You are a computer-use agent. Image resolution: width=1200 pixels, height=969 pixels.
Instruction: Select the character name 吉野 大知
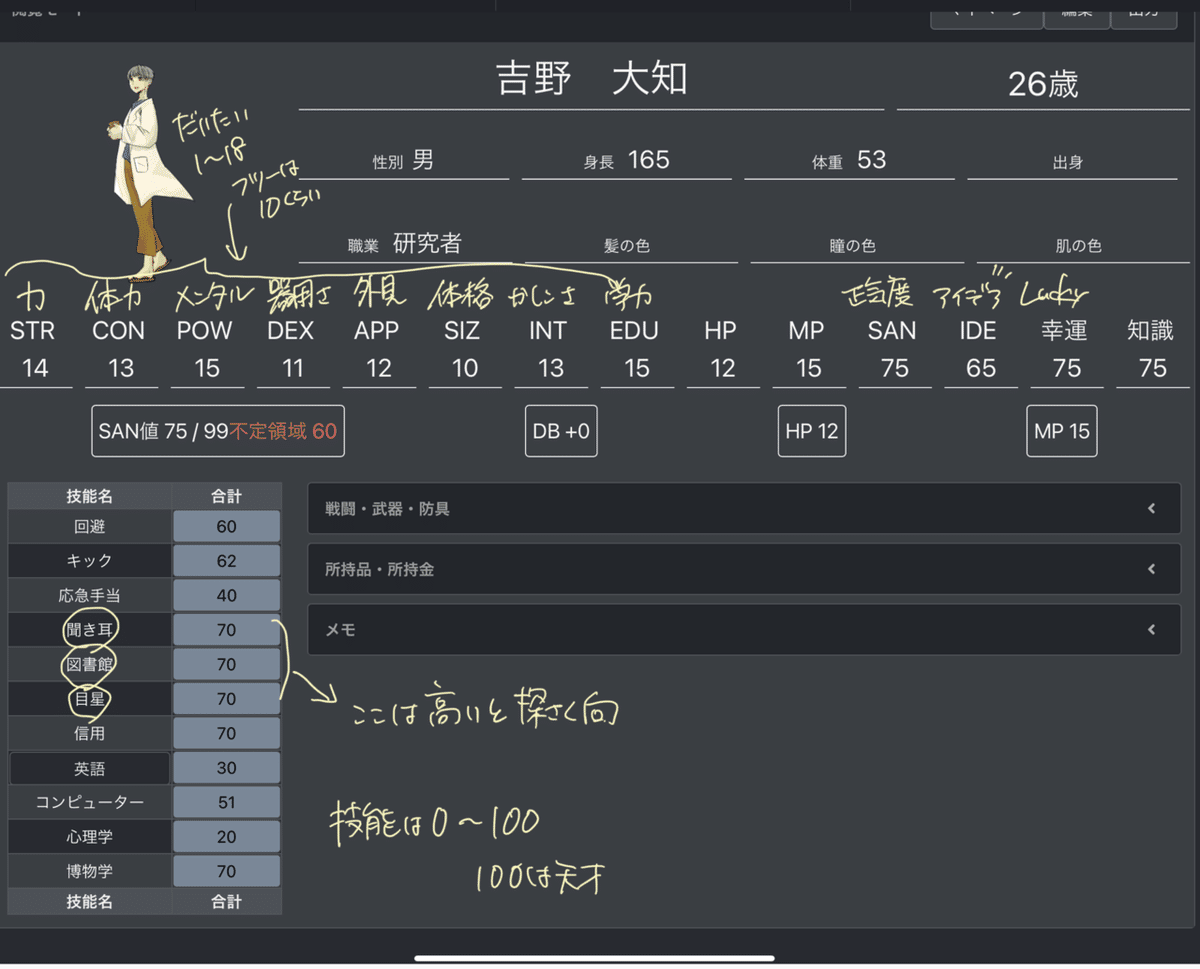click(592, 80)
